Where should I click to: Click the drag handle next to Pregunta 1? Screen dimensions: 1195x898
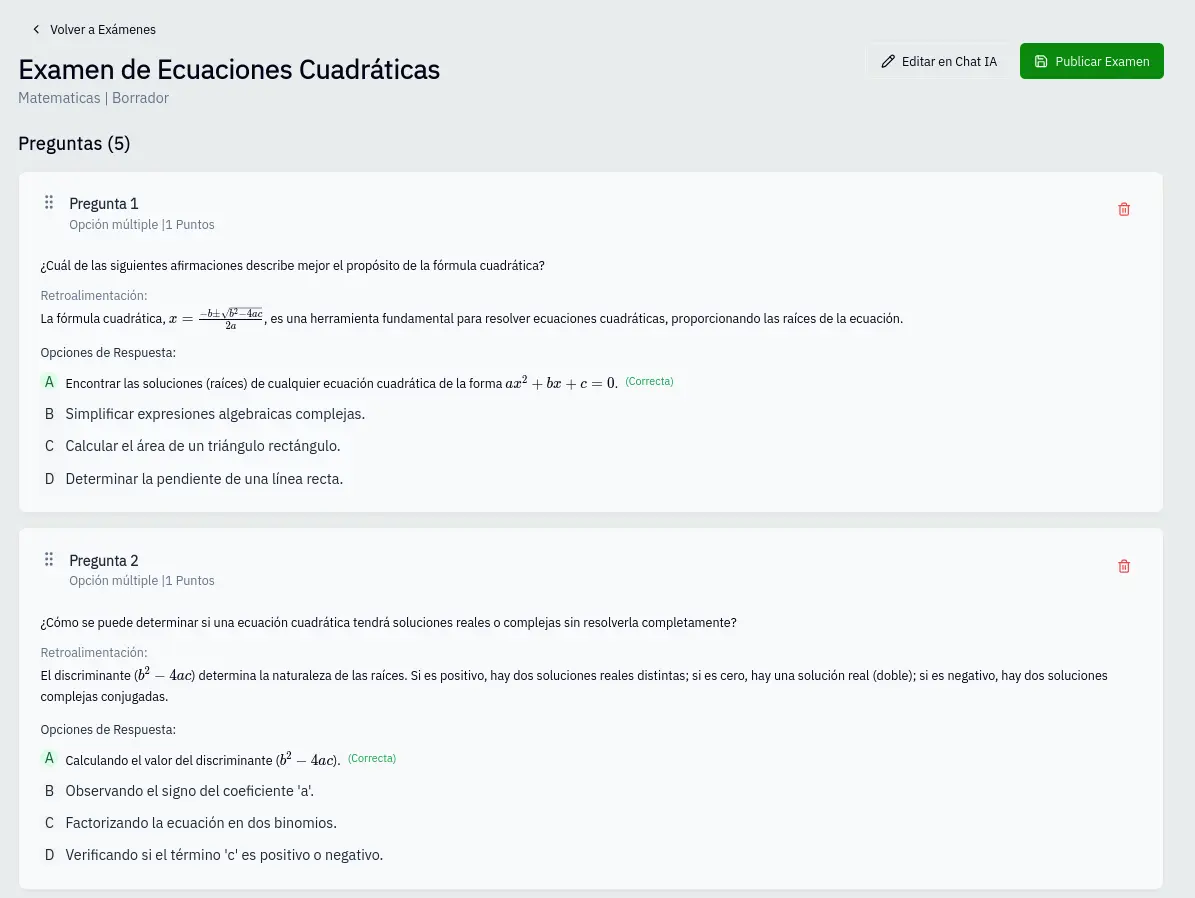(48, 203)
